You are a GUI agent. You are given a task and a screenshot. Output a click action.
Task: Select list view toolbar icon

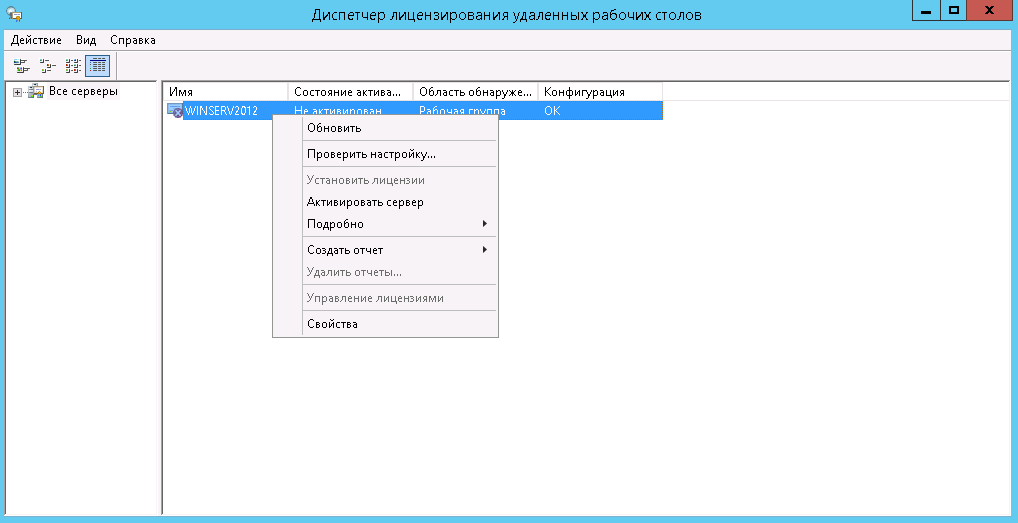click(x=72, y=66)
